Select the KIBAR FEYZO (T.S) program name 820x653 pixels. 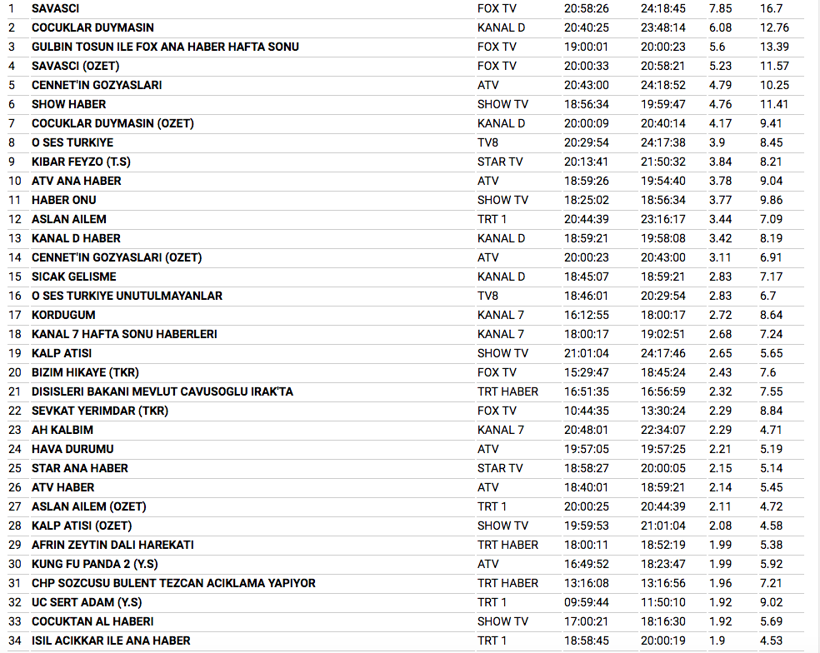80,162
